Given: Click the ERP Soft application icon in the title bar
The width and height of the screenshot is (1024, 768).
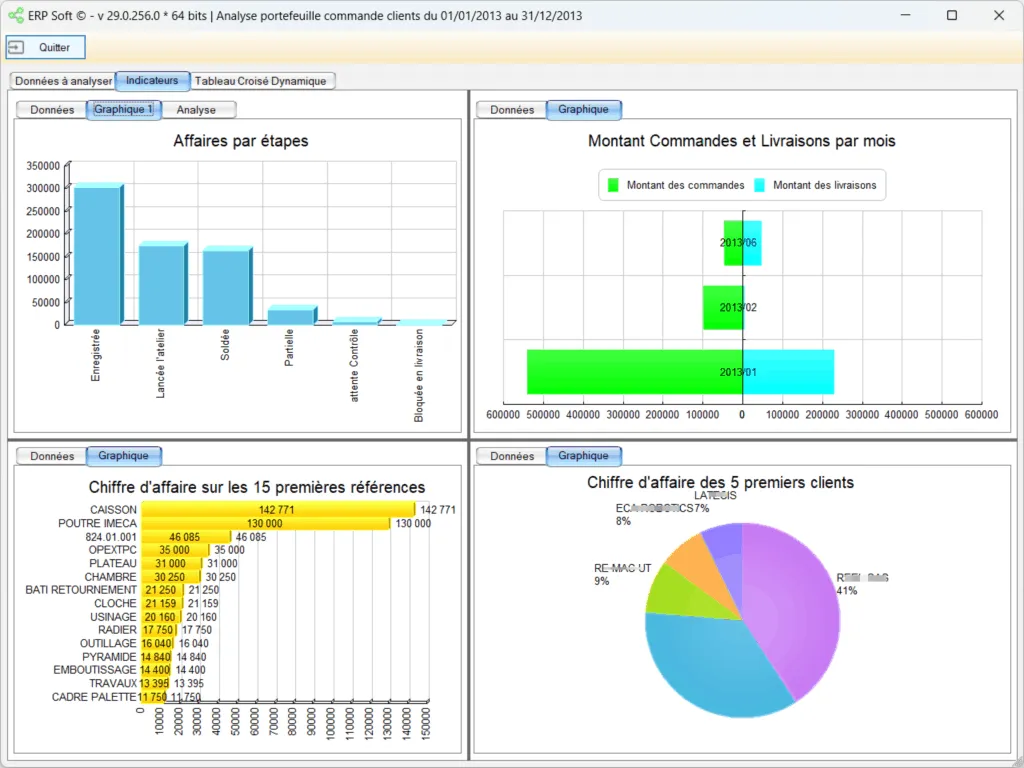Looking at the screenshot, I should point(15,15).
